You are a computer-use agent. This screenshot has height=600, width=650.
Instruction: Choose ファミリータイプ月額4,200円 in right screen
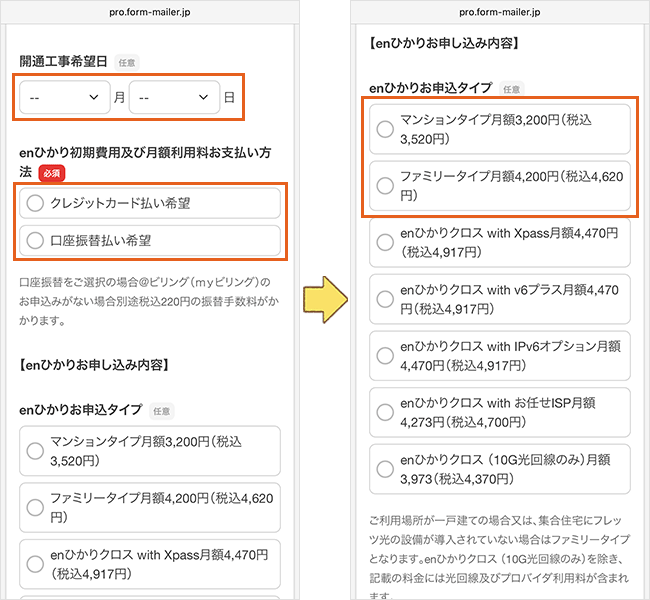point(500,186)
